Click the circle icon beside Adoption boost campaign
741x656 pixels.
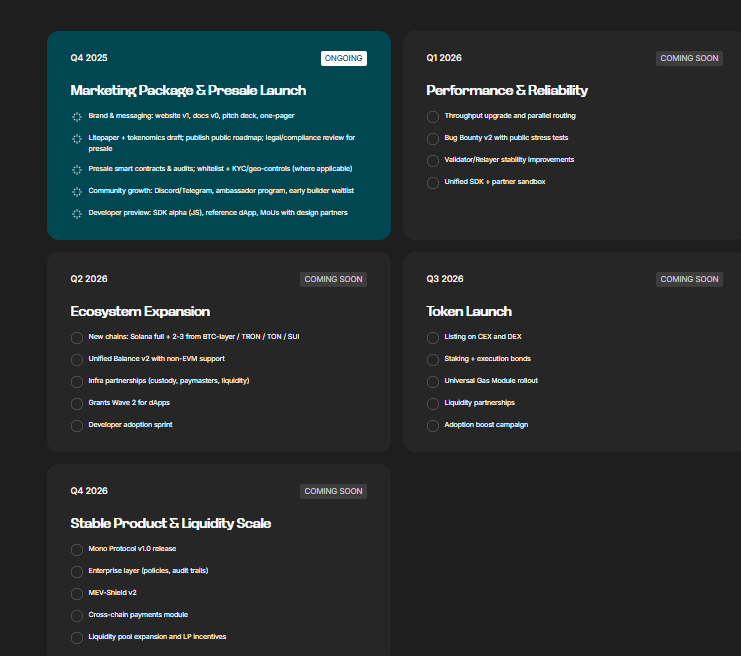(433, 426)
